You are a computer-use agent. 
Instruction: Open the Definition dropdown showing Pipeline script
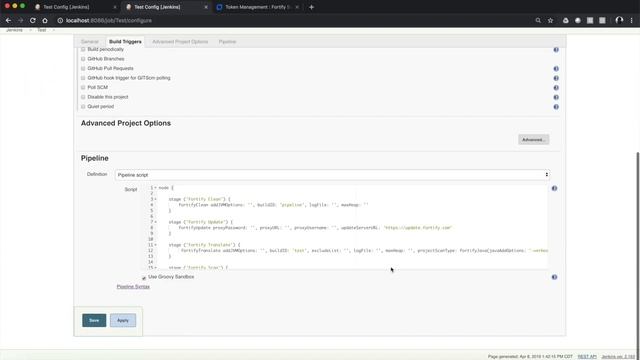coord(332,175)
